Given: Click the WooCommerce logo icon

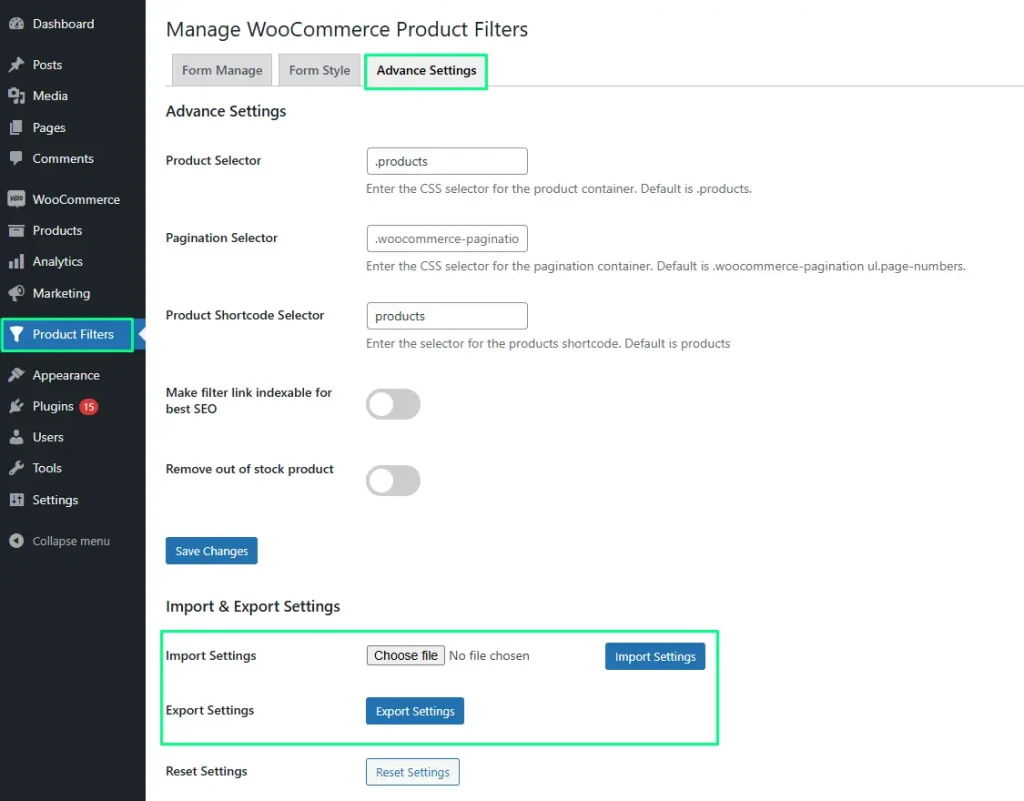Looking at the screenshot, I should 16,199.
